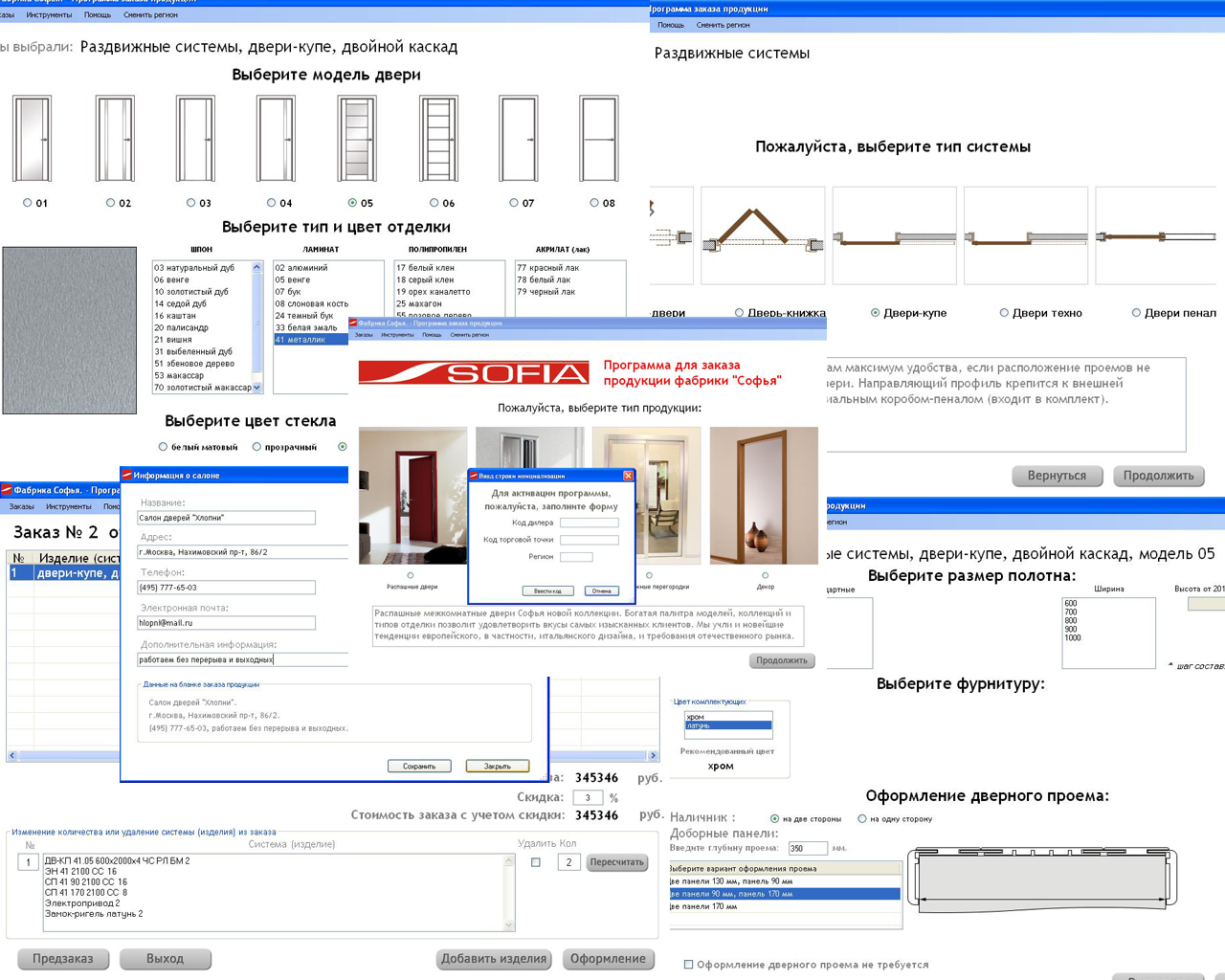Click right arrow of order table scrollbar
Image resolution: width=1225 pixels, height=980 pixels.
654,756
